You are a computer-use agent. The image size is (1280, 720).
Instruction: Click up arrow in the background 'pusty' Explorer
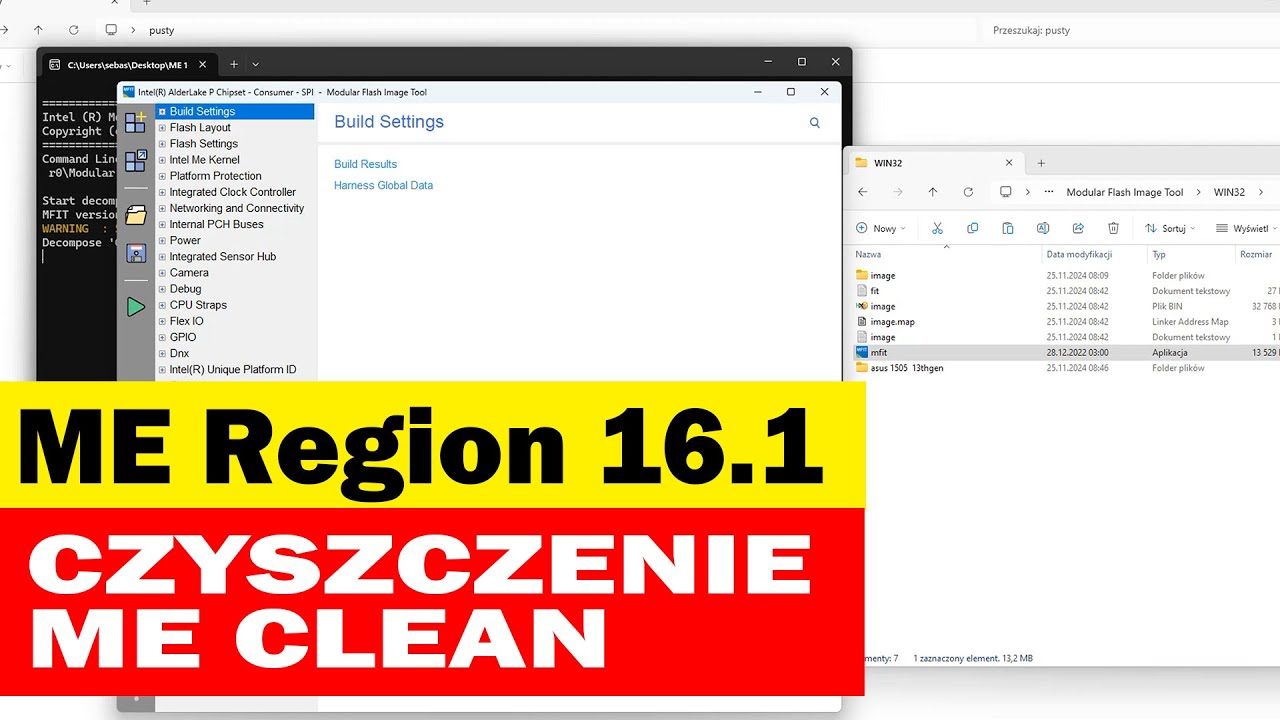pos(38,30)
